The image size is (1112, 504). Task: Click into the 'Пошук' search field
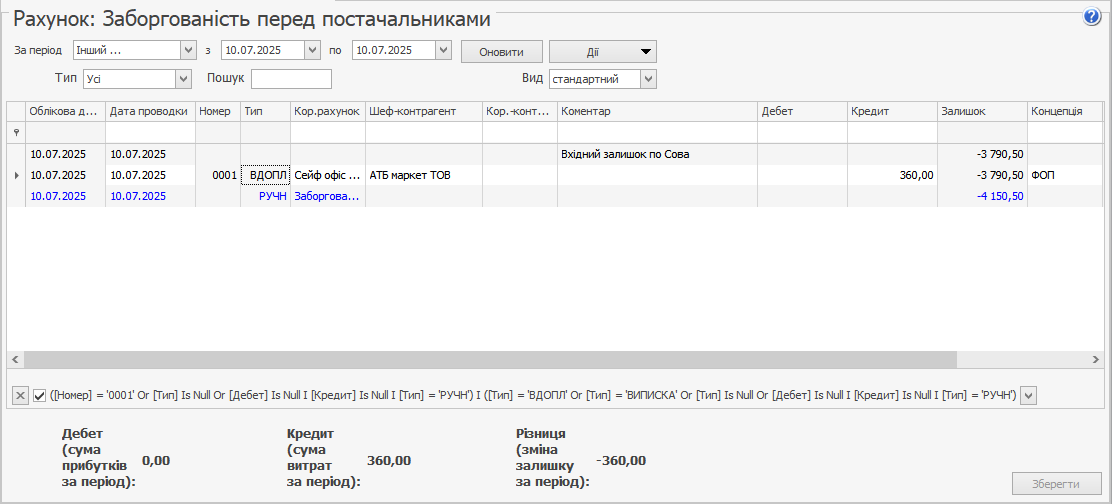pyautogui.click(x=291, y=79)
